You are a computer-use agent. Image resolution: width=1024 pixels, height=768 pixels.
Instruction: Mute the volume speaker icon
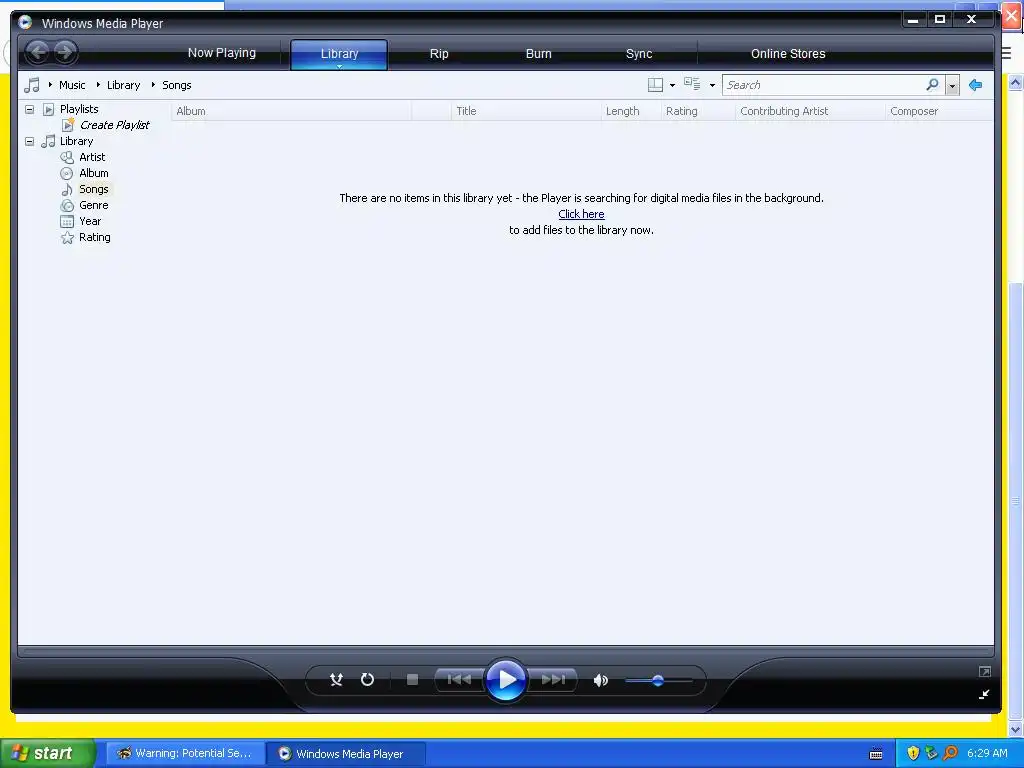point(601,680)
